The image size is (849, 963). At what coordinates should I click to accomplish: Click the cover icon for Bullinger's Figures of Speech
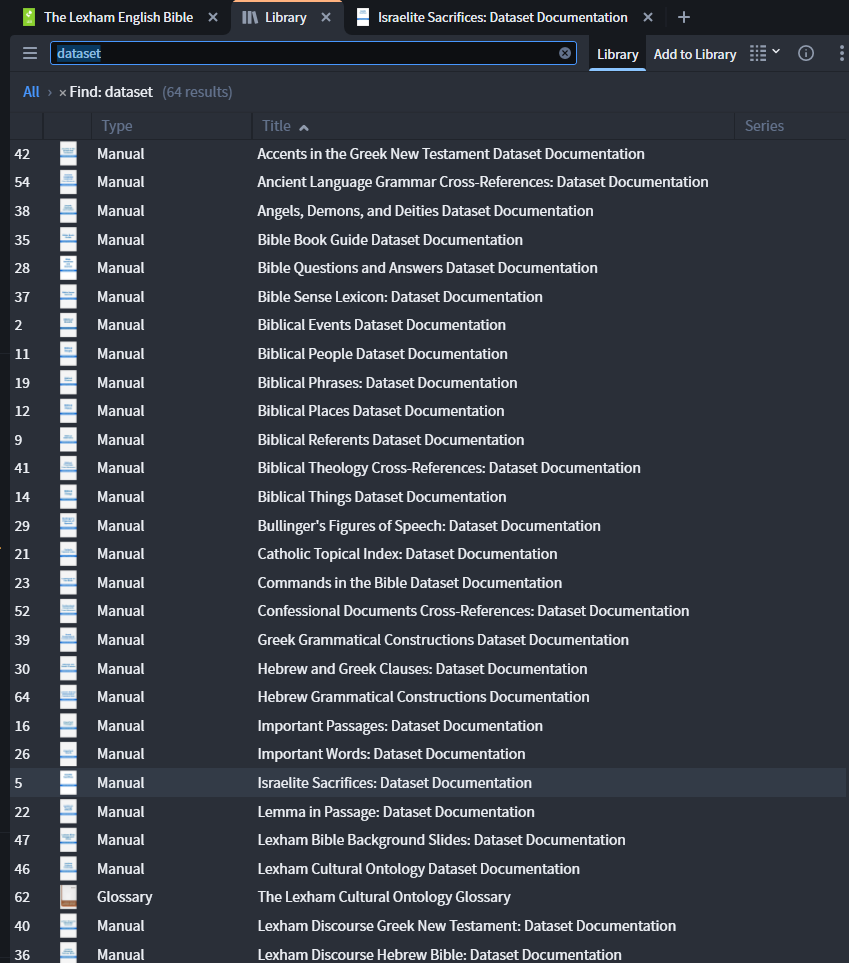point(68,526)
